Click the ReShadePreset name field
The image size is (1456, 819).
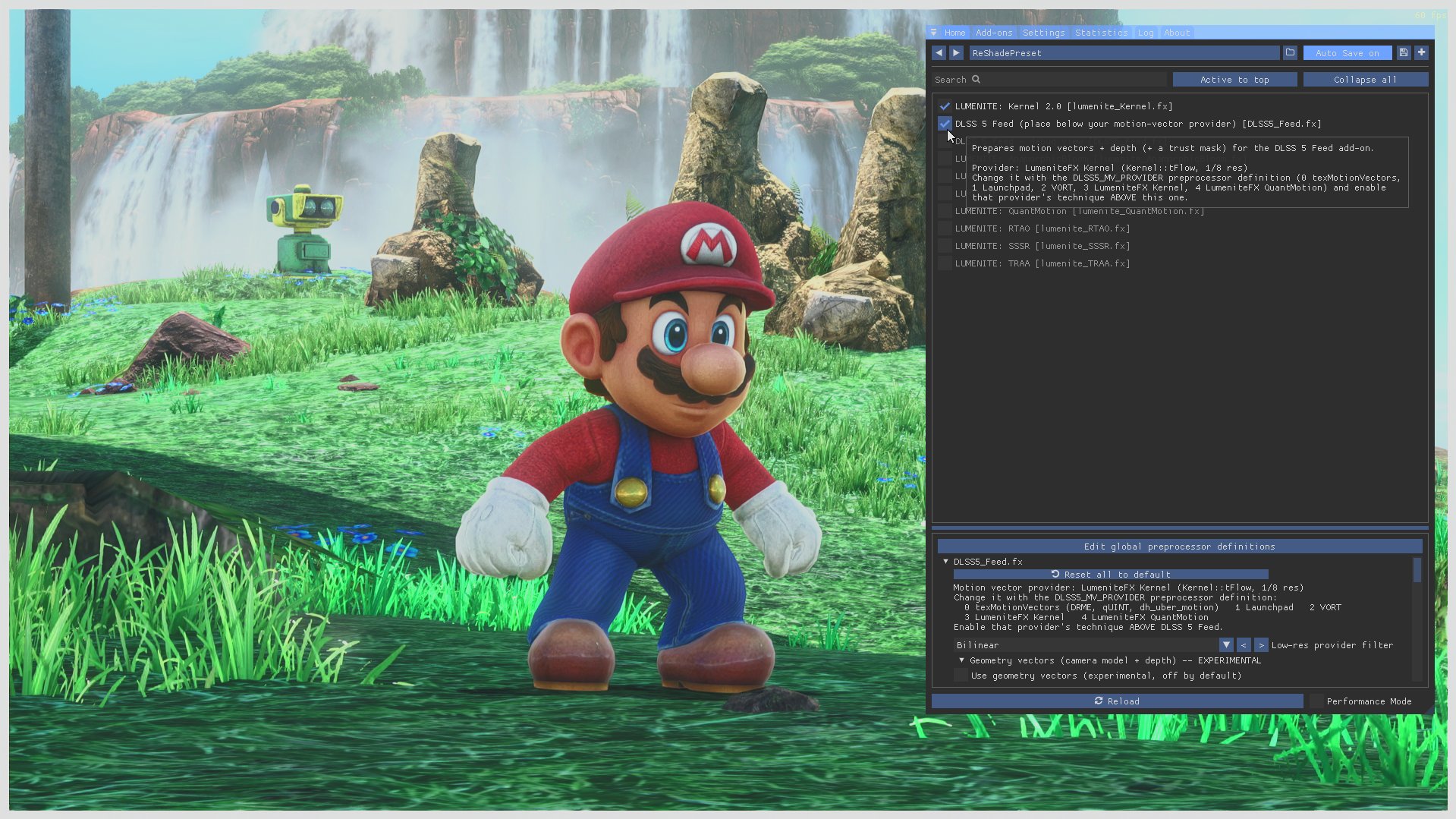coord(1124,53)
